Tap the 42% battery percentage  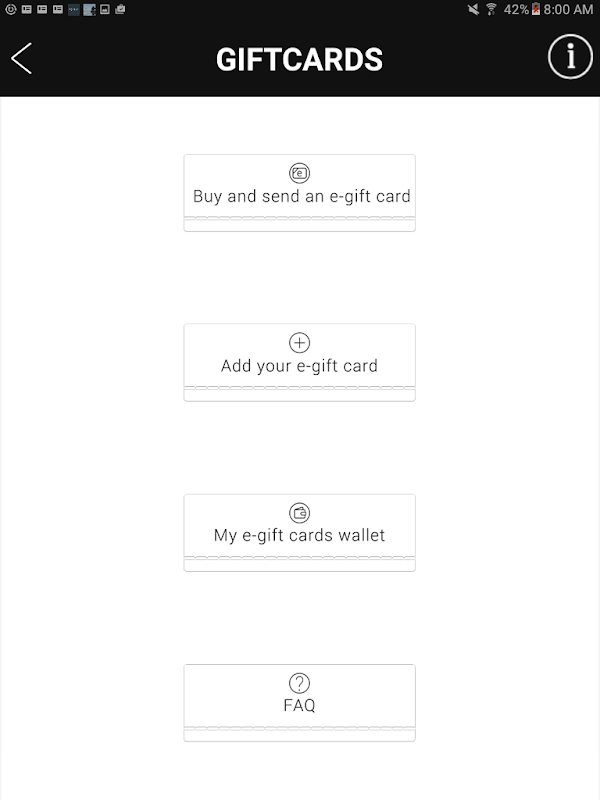point(517,9)
